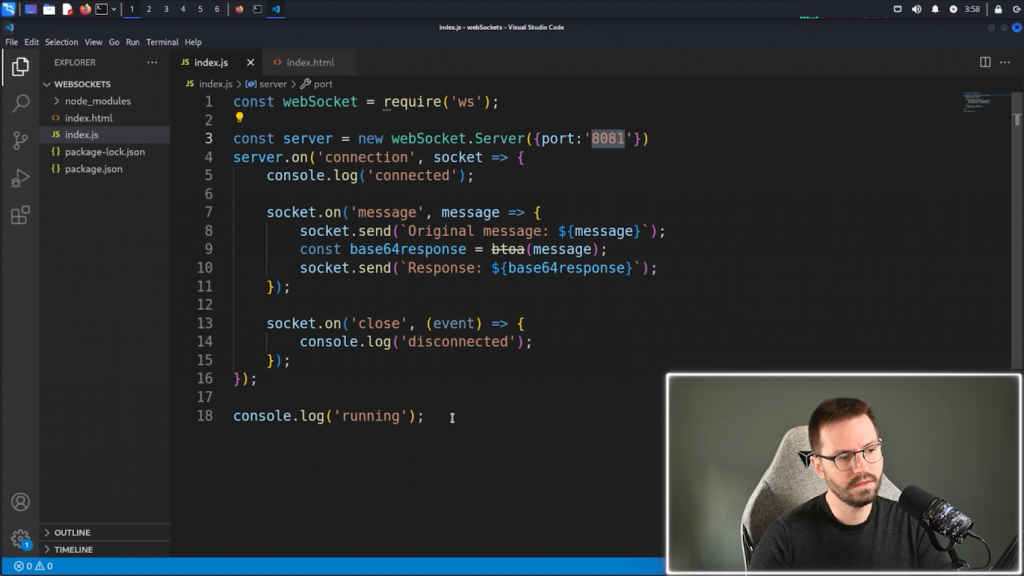Image resolution: width=1024 pixels, height=576 pixels.
Task: Click the errors and warnings status indicator
Action: (33, 566)
